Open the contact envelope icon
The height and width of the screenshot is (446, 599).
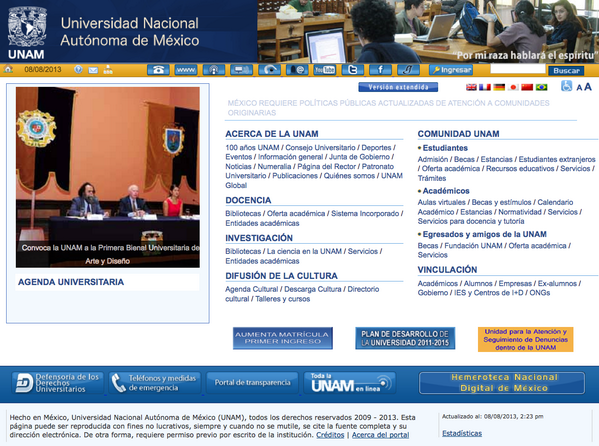[x=93, y=70]
